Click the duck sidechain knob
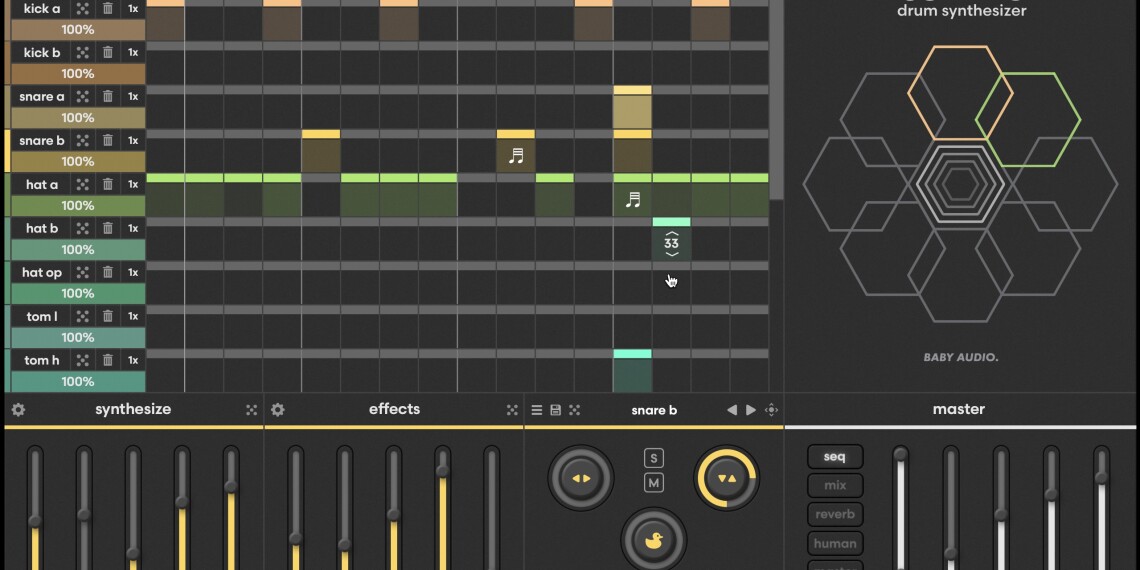1140x570 pixels. [x=654, y=540]
